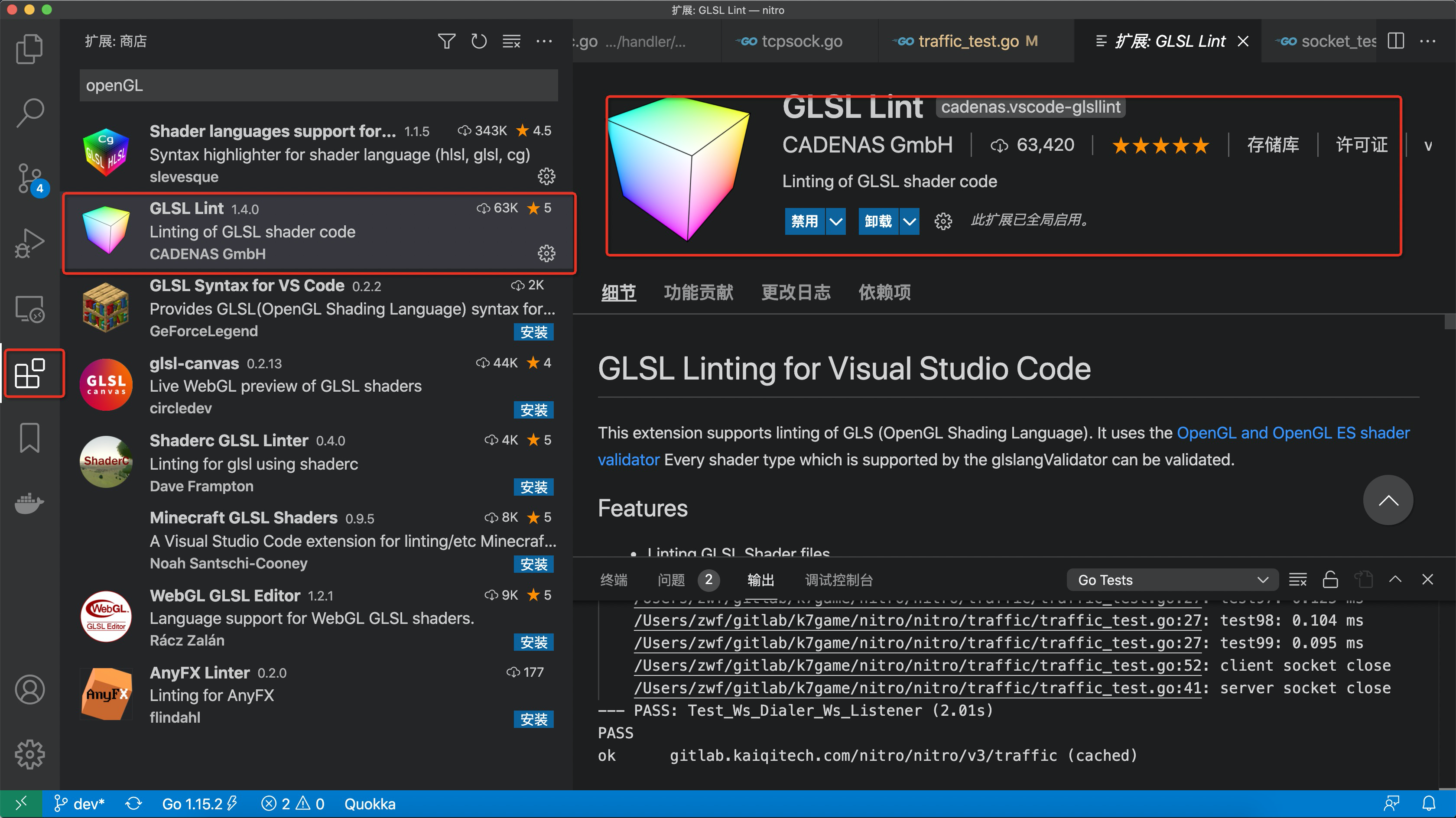Expand the disable button dropdown arrow

pos(835,221)
